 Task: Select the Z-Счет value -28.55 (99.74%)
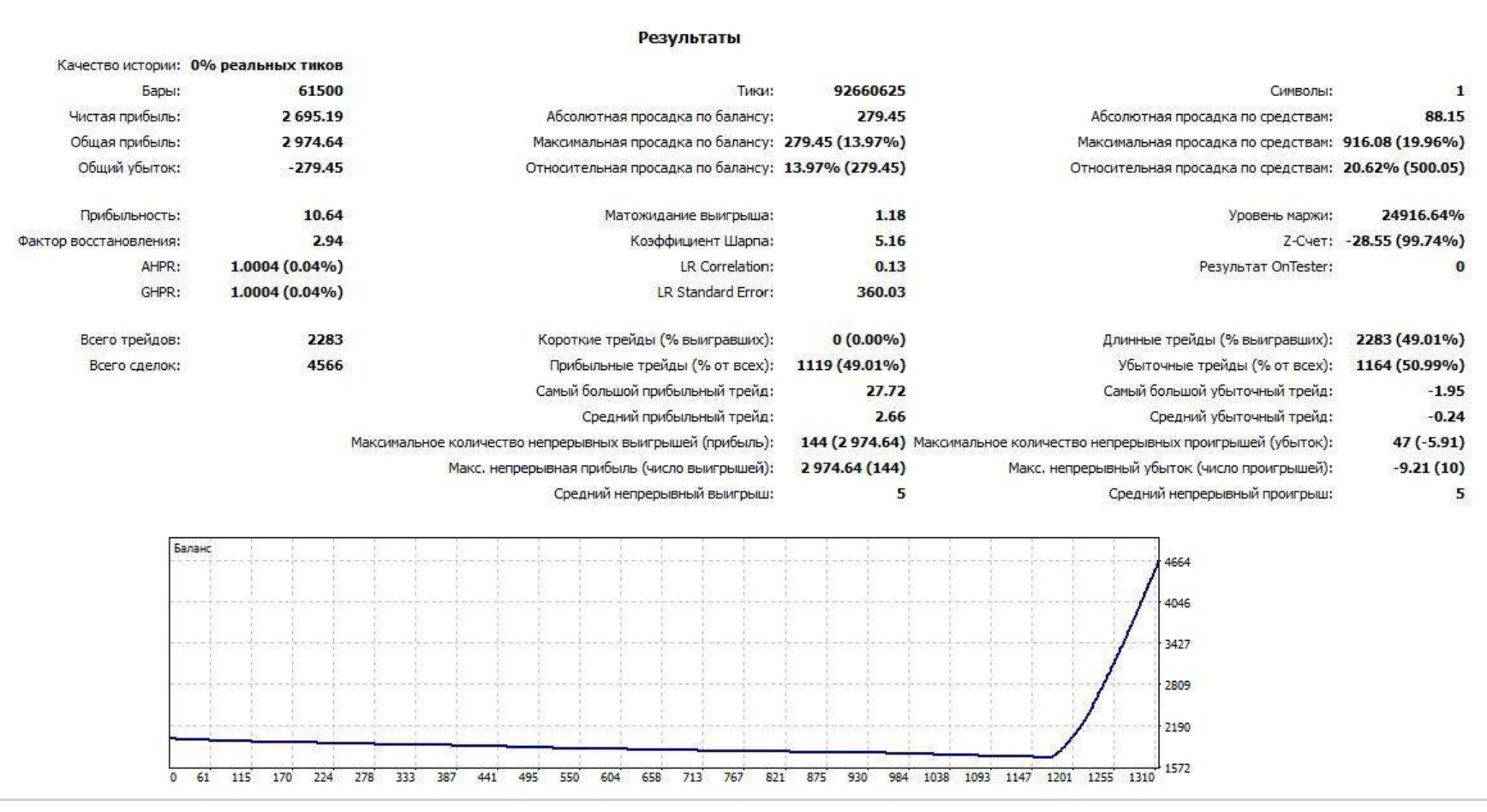pos(1405,241)
